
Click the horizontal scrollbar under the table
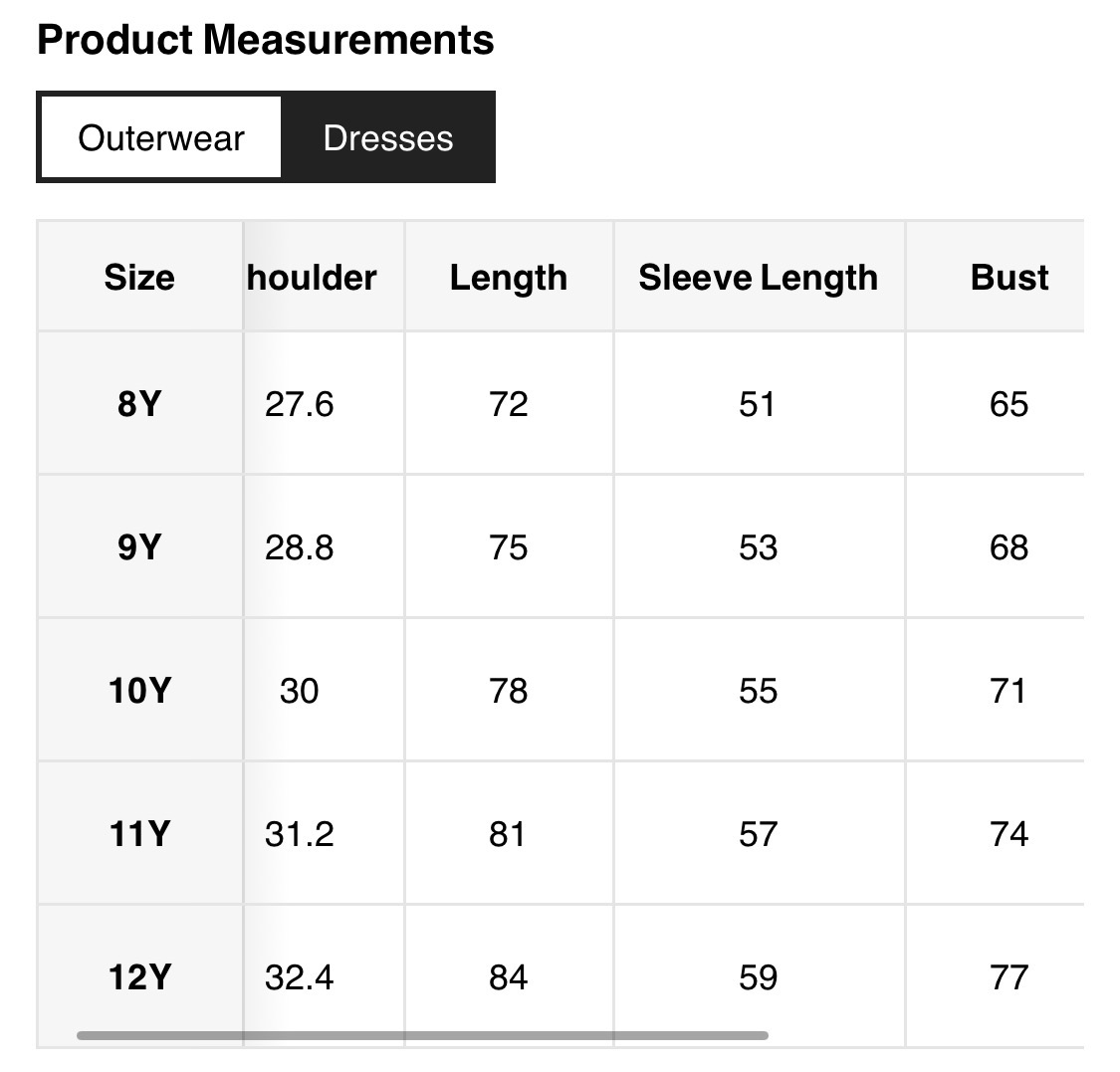tap(422, 1035)
